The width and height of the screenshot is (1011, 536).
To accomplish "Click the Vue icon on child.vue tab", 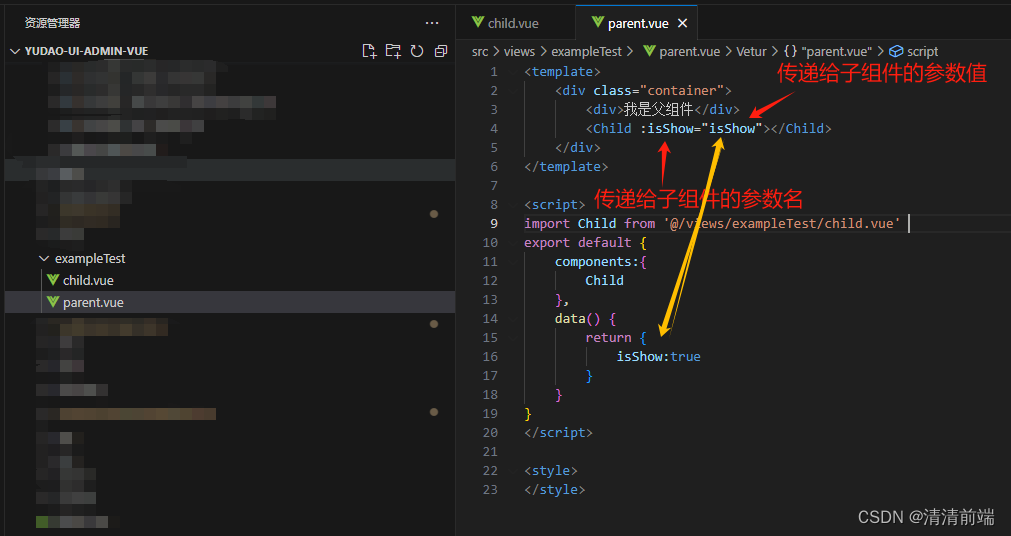I will click(478, 23).
